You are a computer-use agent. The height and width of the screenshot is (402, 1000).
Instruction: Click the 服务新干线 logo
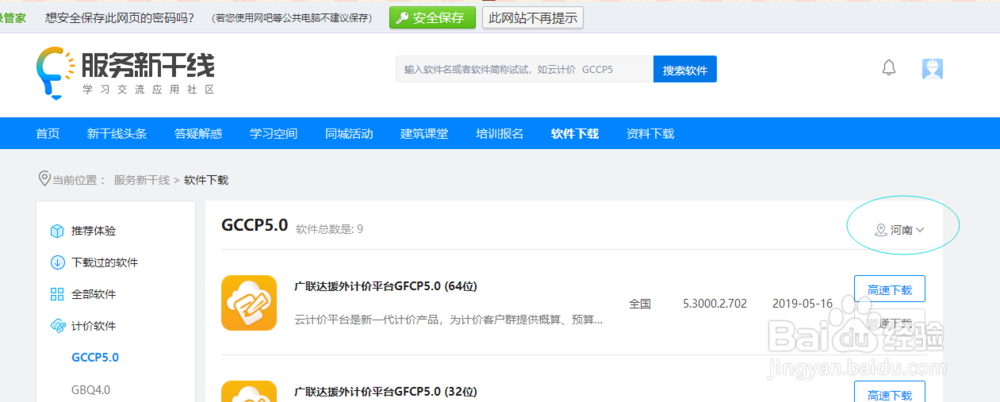[x=125, y=71]
